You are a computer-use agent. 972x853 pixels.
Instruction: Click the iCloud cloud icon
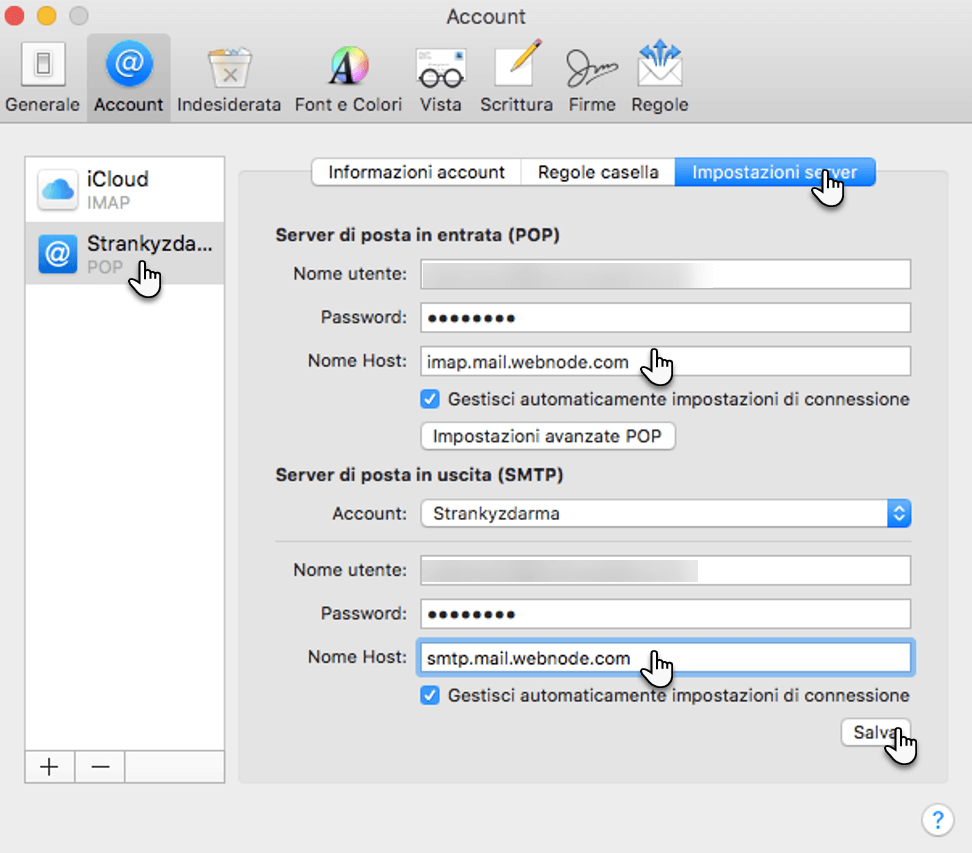coord(58,190)
